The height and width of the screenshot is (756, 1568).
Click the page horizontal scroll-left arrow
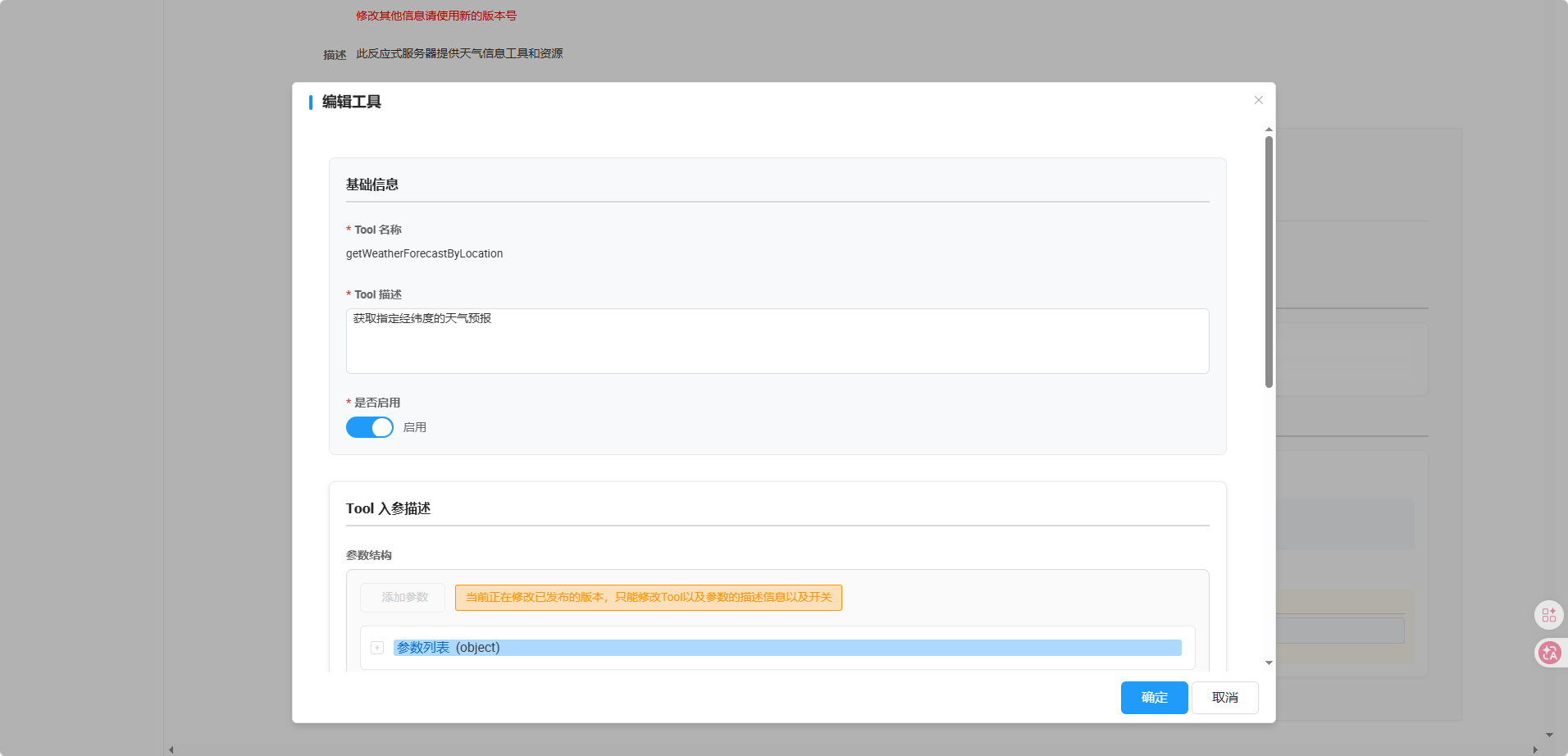(171, 749)
